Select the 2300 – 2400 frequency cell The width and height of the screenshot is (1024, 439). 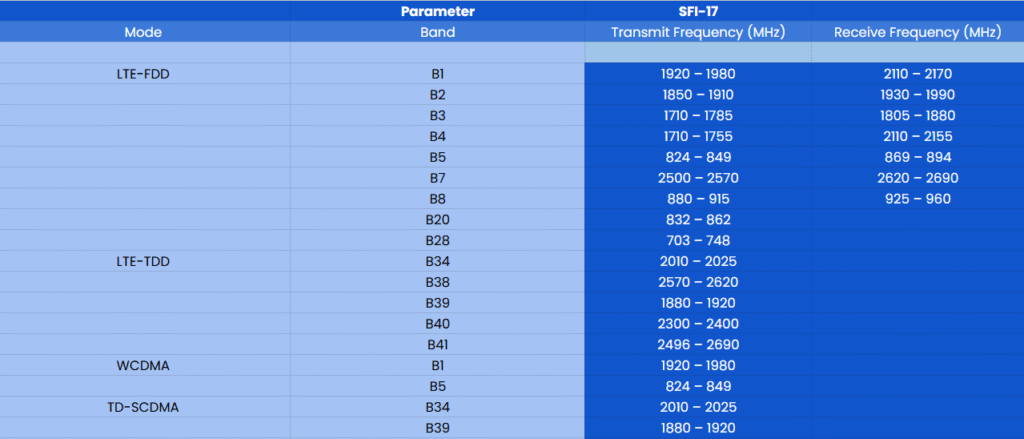(x=698, y=323)
